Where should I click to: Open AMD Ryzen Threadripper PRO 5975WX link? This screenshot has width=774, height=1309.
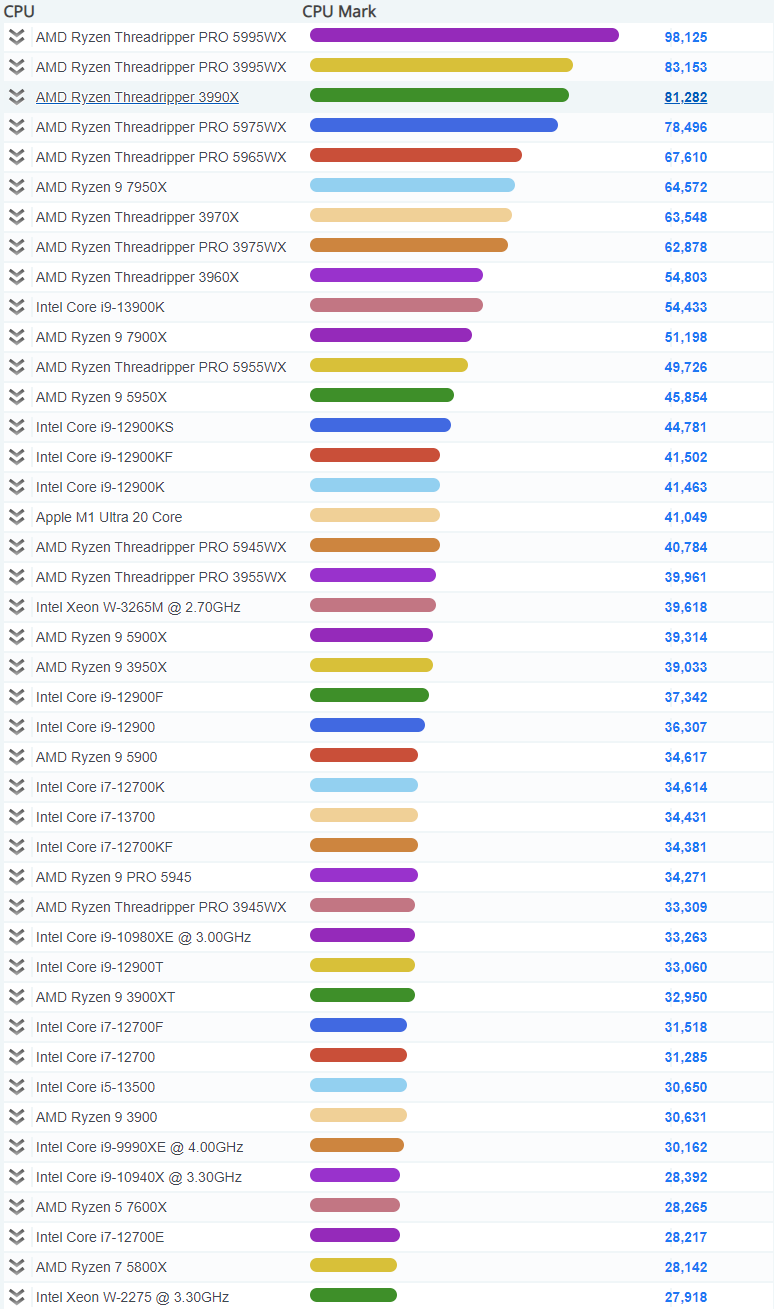tap(161, 127)
